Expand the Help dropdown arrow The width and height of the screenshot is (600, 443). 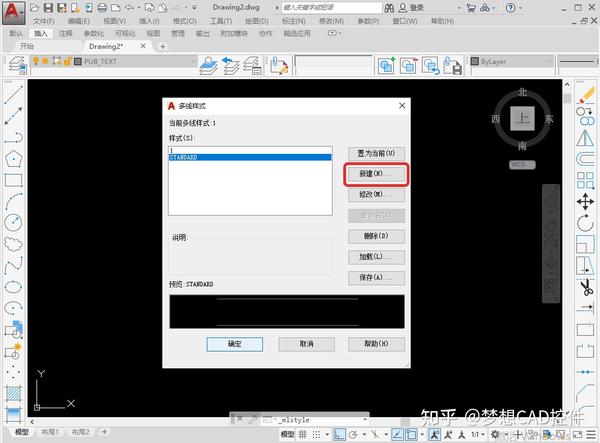pos(521,8)
